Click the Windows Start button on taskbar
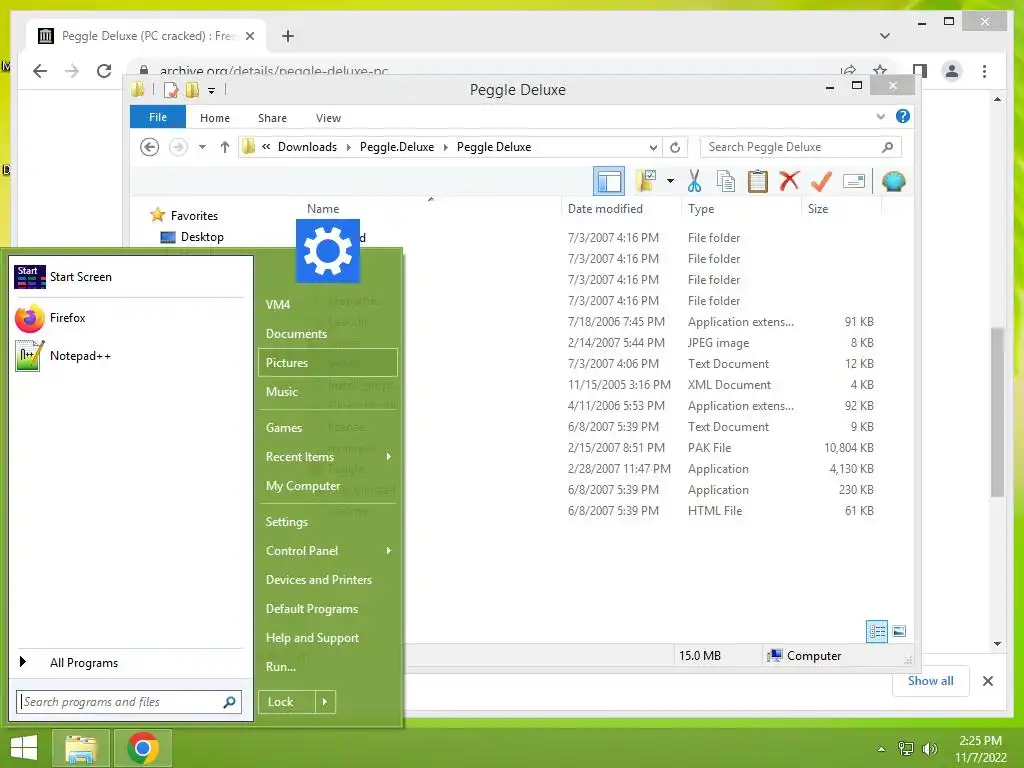 pyautogui.click(x=24, y=748)
